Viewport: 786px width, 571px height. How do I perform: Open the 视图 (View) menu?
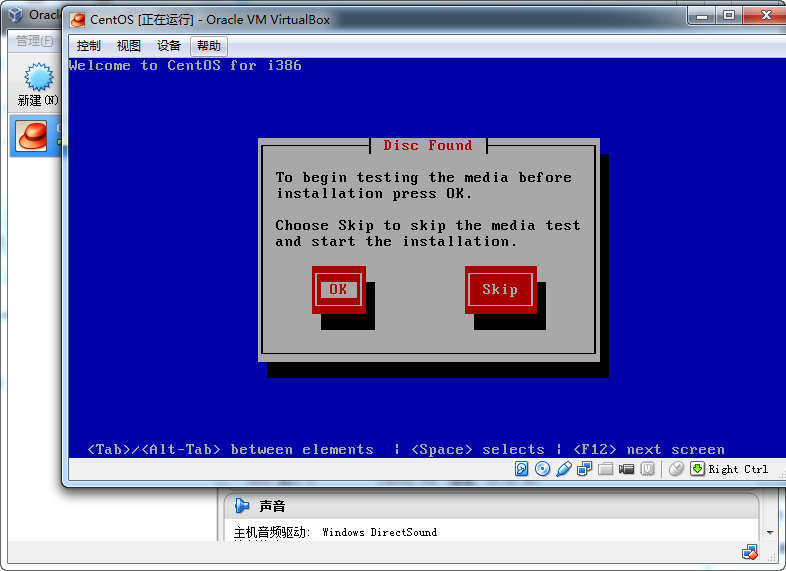click(x=129, y=46)
